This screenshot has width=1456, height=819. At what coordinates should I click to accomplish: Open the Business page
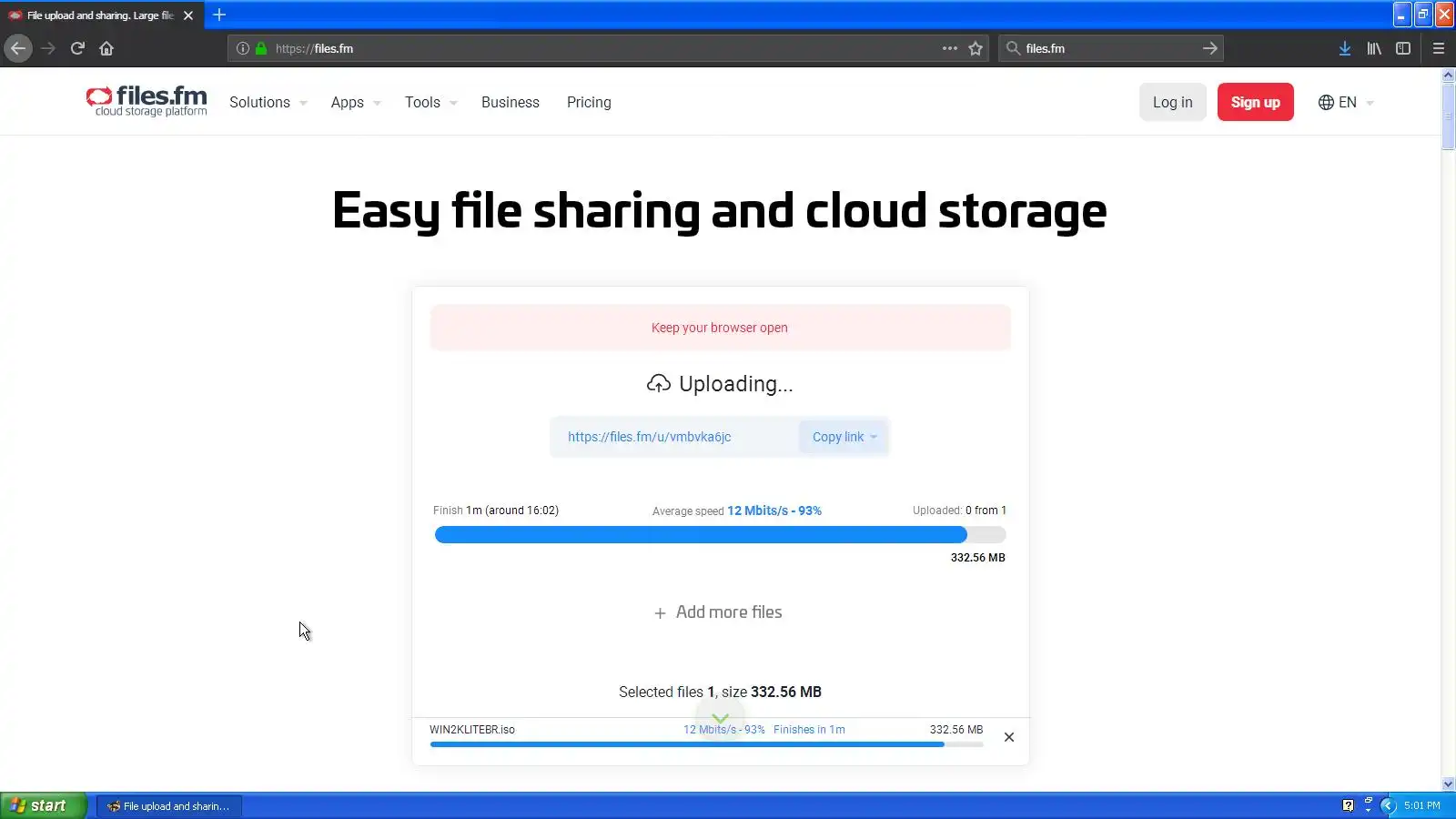tap(511, 102)
